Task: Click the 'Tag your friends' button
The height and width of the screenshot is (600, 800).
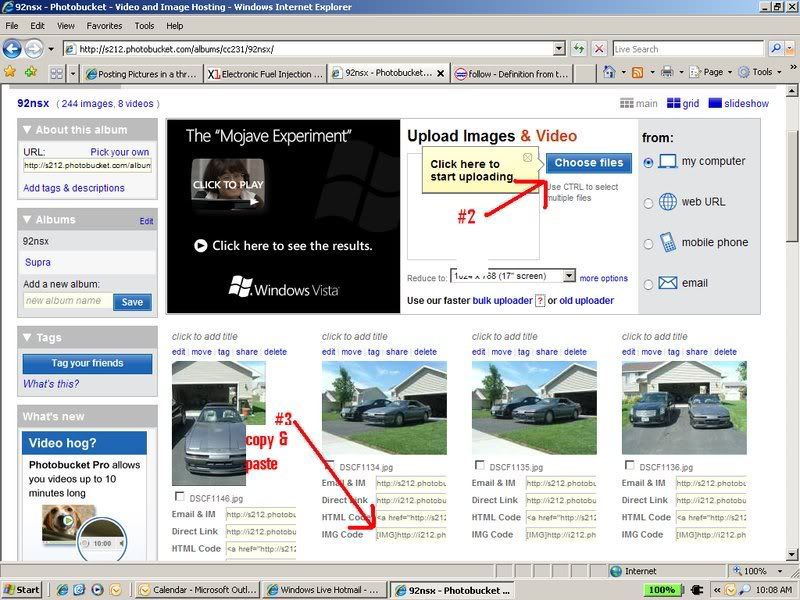Action: 87,363
